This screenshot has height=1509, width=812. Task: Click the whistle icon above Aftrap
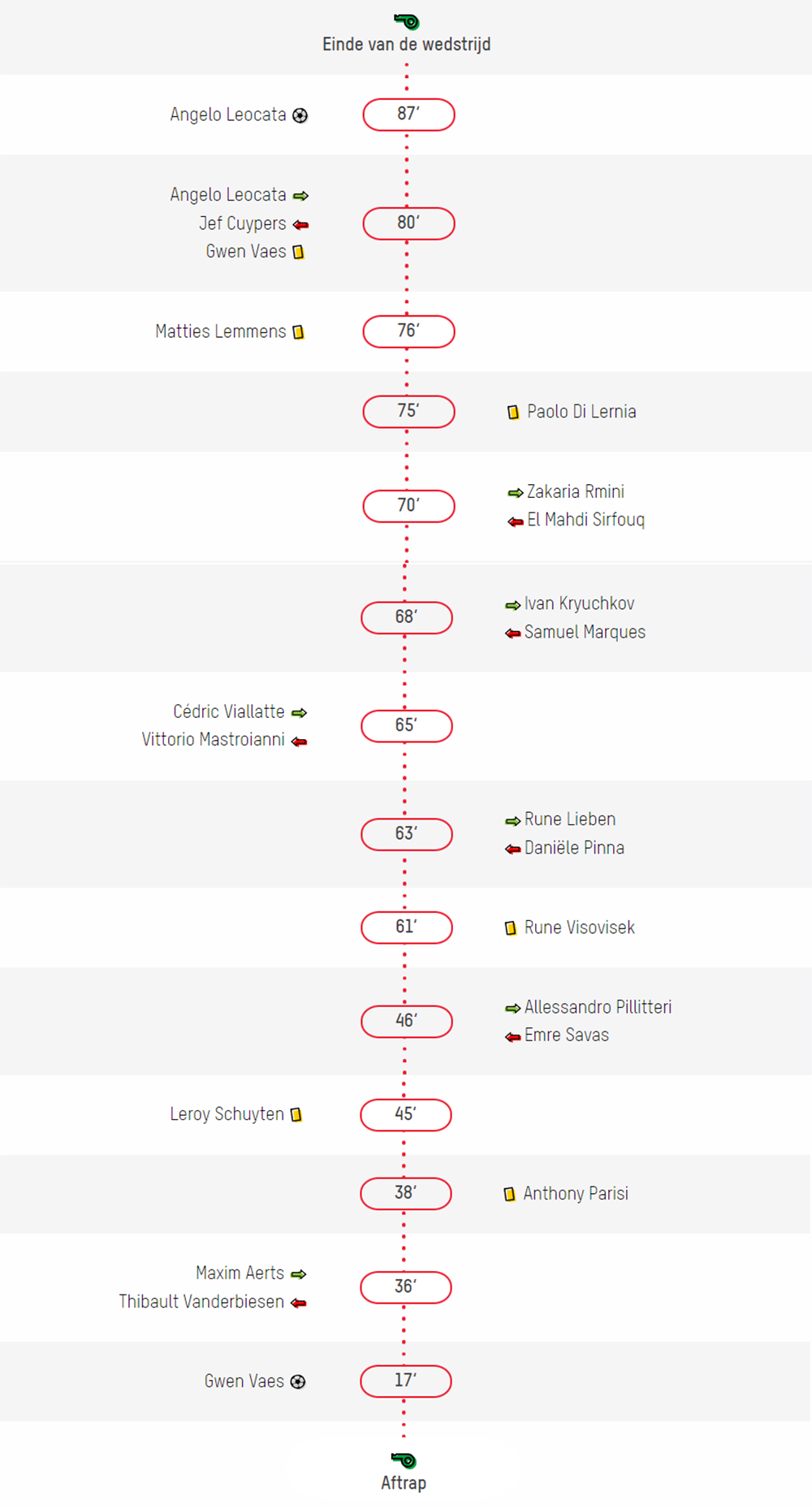(404, 1460)
